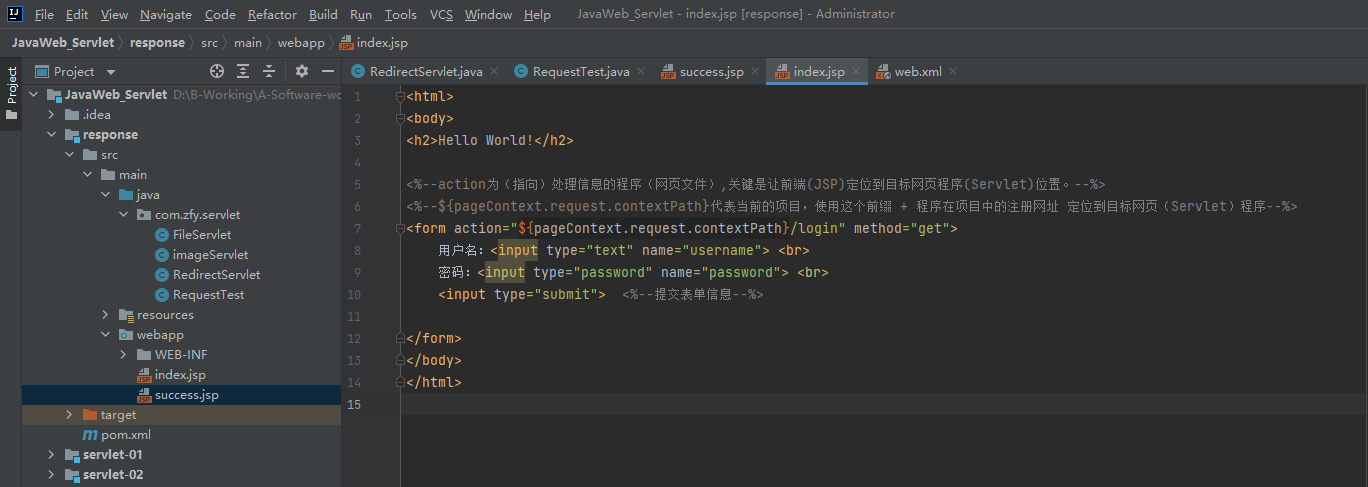Click the Expand All icon in Project panel
This screenshot has width=1368, height=487.
coord(243,71)
